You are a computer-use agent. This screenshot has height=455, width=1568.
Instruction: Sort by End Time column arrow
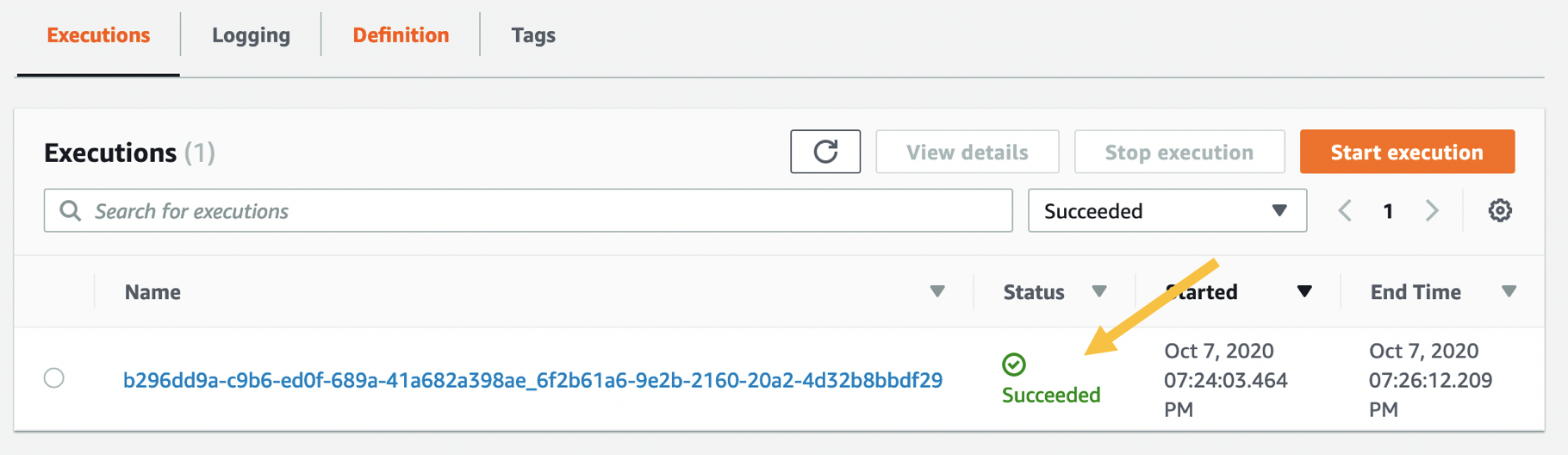tap(1509, 291)
